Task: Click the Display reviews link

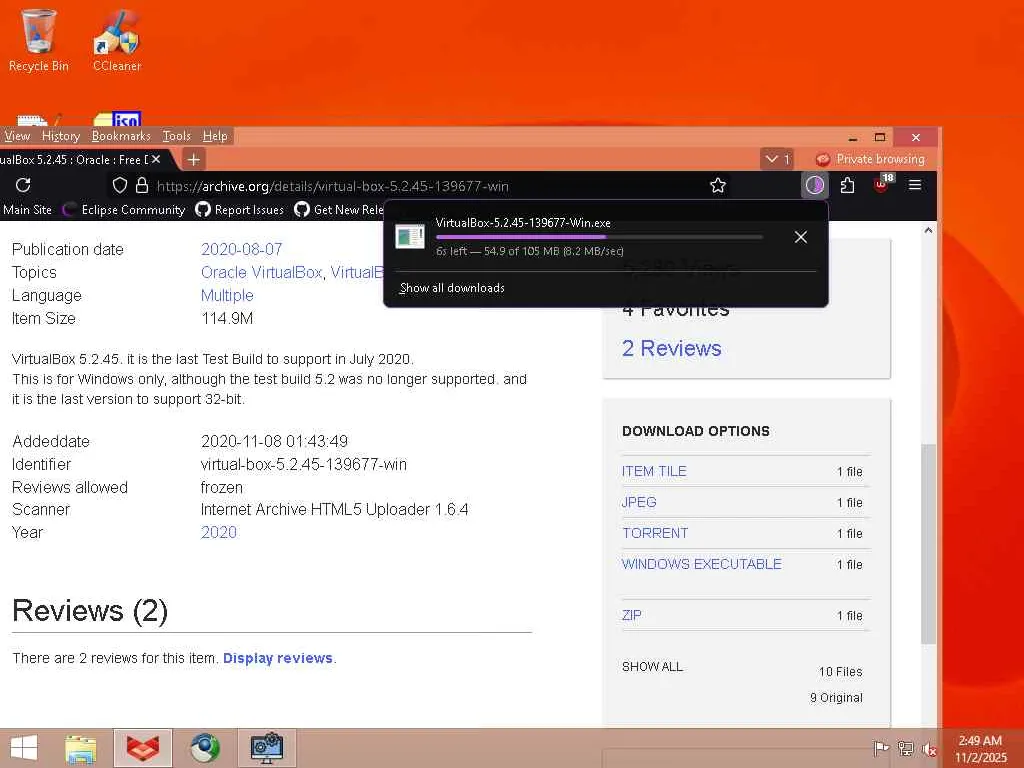Action: click(x=278, y=658)
